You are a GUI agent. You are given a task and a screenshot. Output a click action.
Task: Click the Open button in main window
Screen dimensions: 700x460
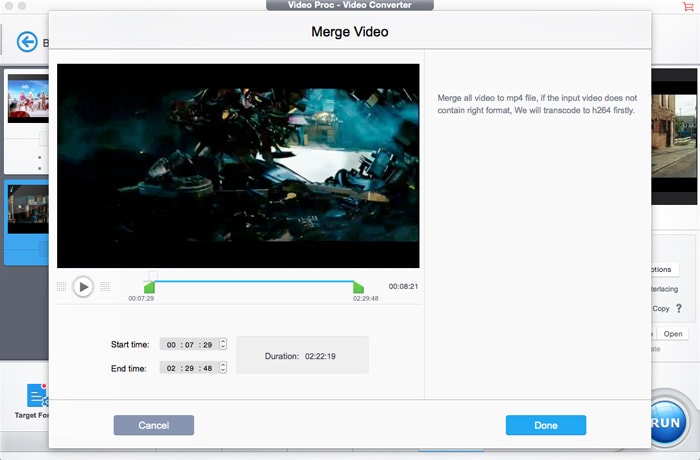(672, 334)
